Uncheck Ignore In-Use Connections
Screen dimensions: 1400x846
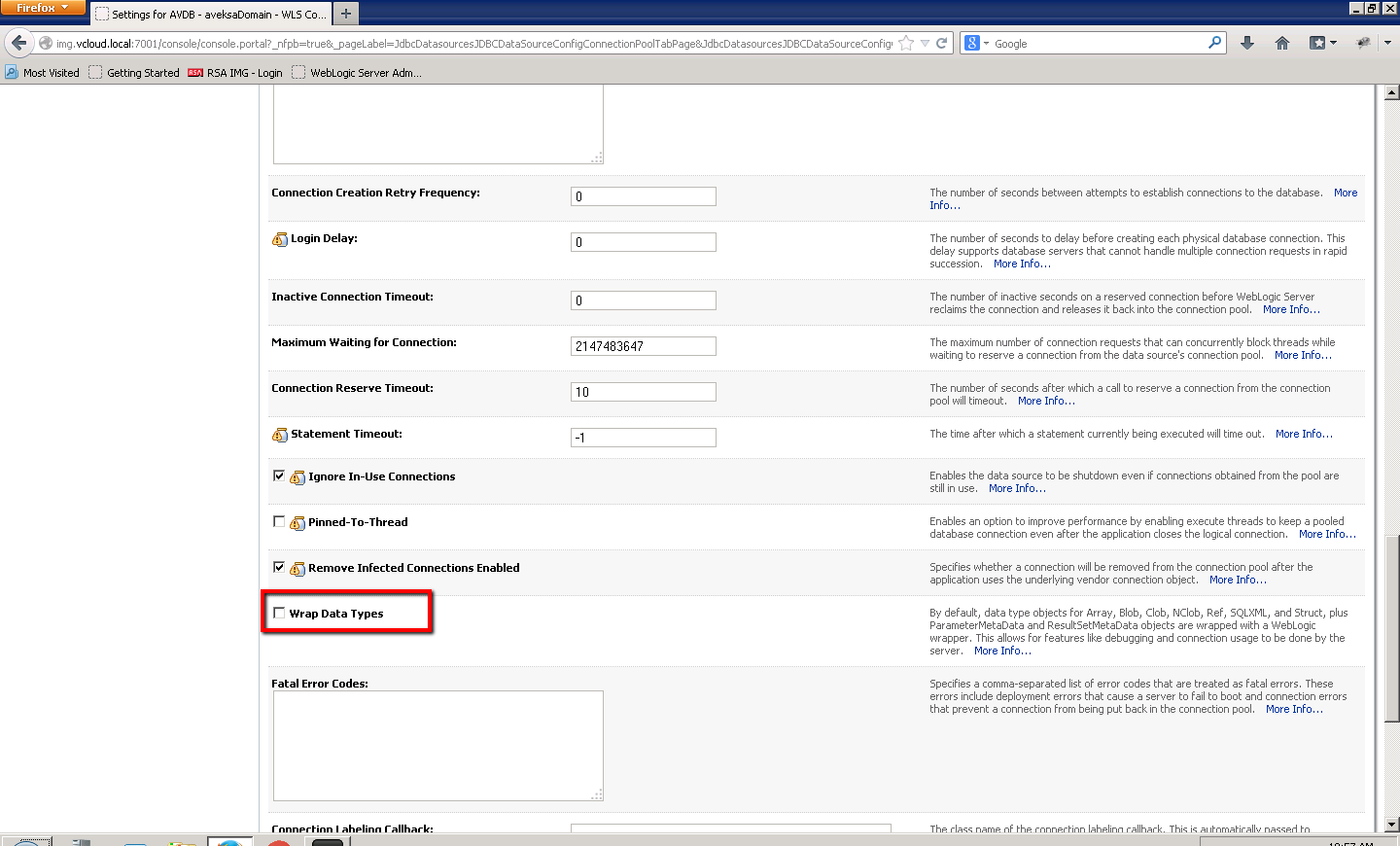279,476
